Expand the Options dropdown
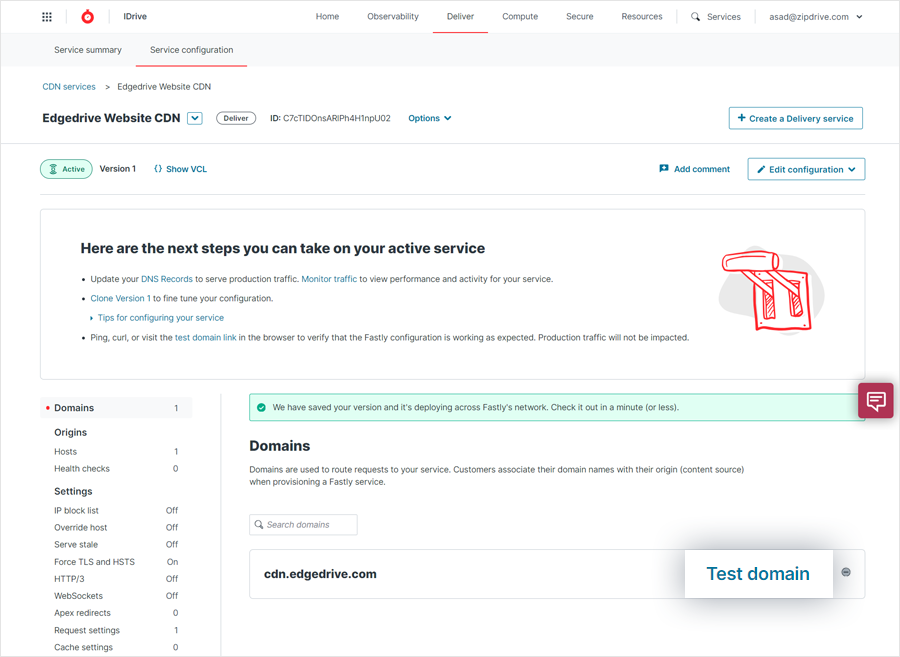This screenshot has height=657, width=900. pyautogui.click(x=429, y=118)
